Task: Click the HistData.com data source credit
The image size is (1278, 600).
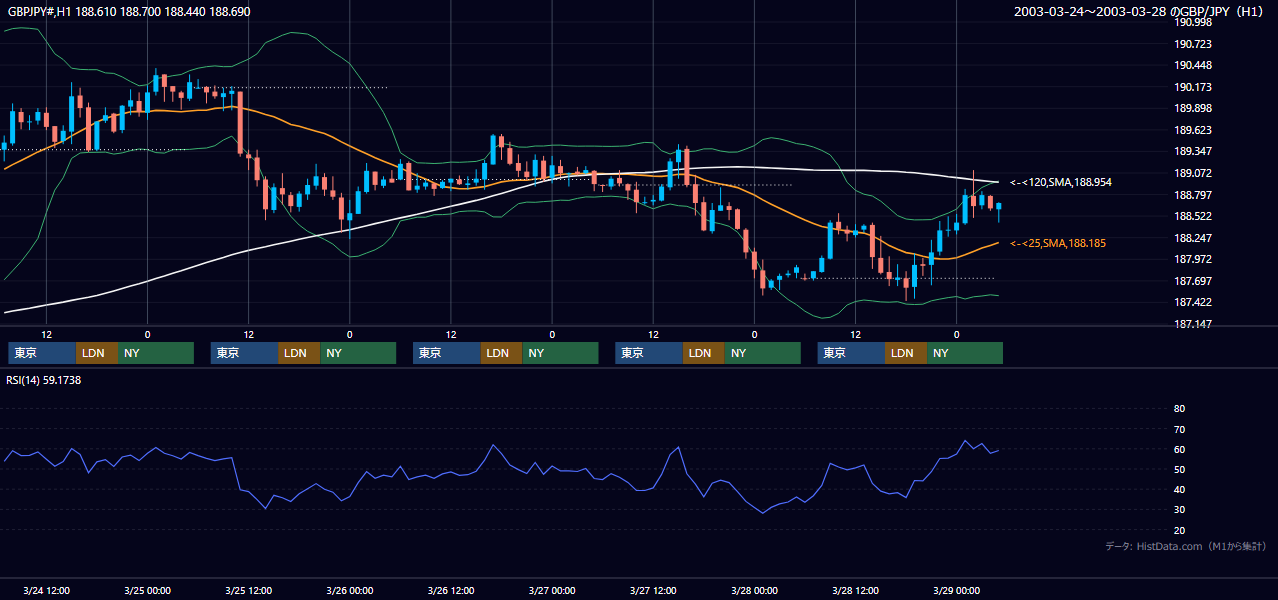Action: point(1186,546)
